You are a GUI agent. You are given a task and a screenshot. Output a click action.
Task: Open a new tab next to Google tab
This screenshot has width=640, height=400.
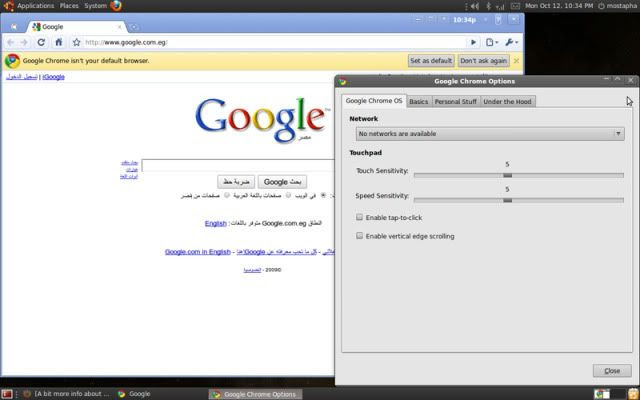coord(134,27)
